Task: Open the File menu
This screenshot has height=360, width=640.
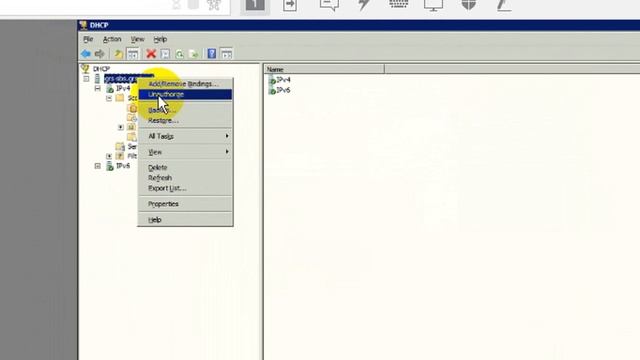Action: 88,39
